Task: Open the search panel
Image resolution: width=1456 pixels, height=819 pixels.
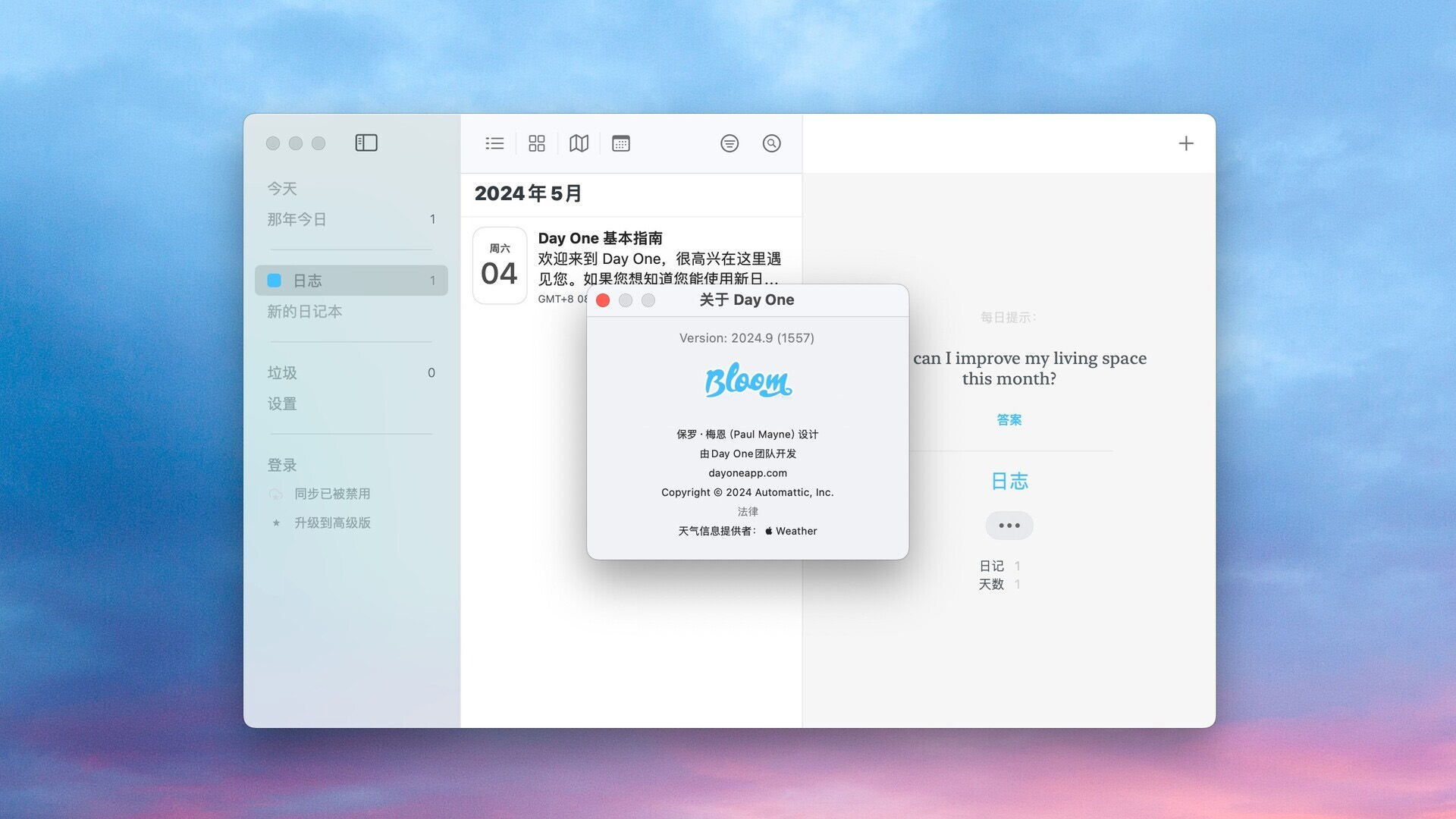Action: pyautogui.click(x=772, y=142)
